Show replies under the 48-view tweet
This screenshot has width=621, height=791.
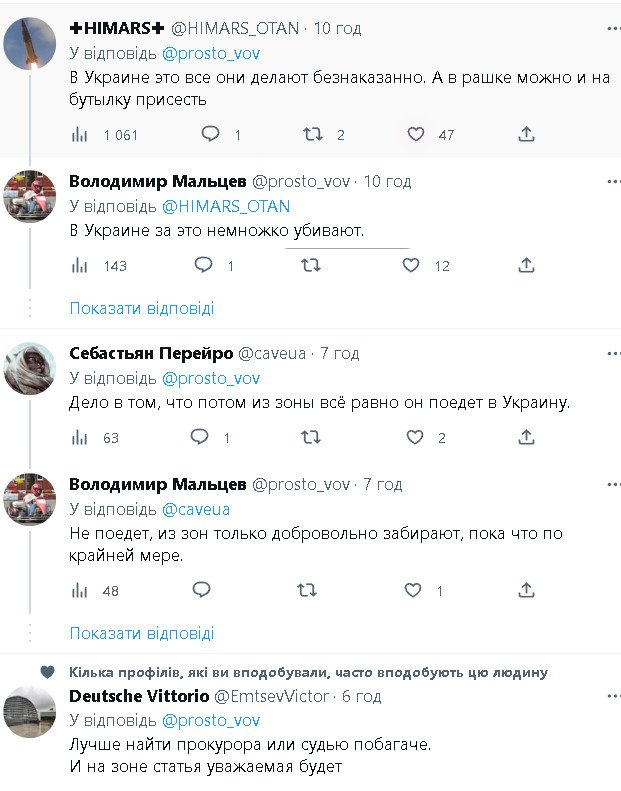(x=142, y=633)
